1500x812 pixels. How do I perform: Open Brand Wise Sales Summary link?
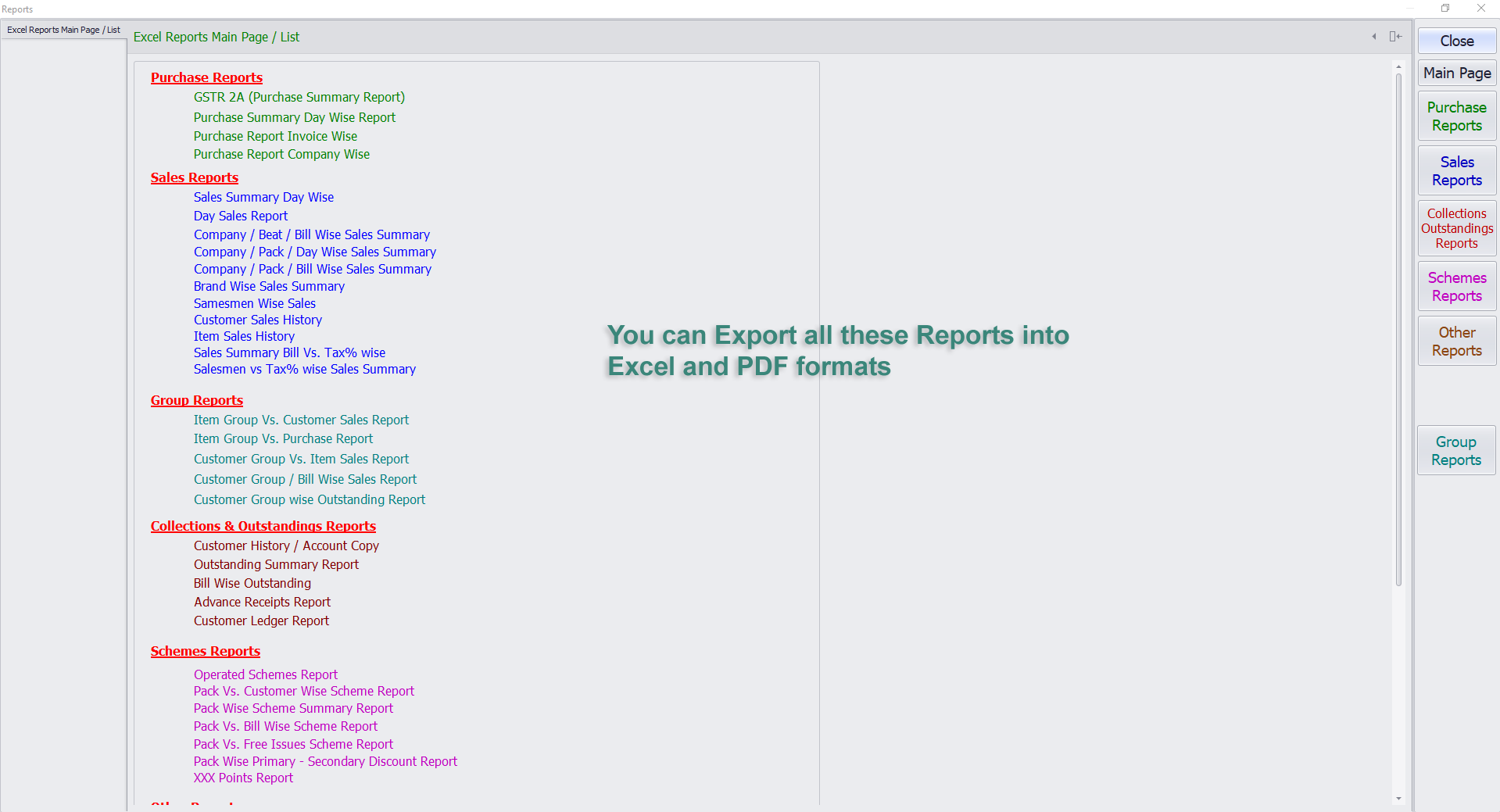pos(269,287)
